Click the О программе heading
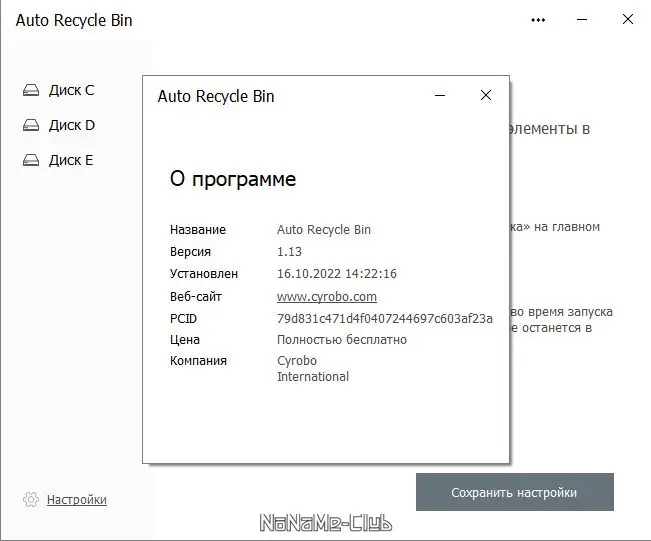This screenshot has height=541, width=651. pos(233,180)
